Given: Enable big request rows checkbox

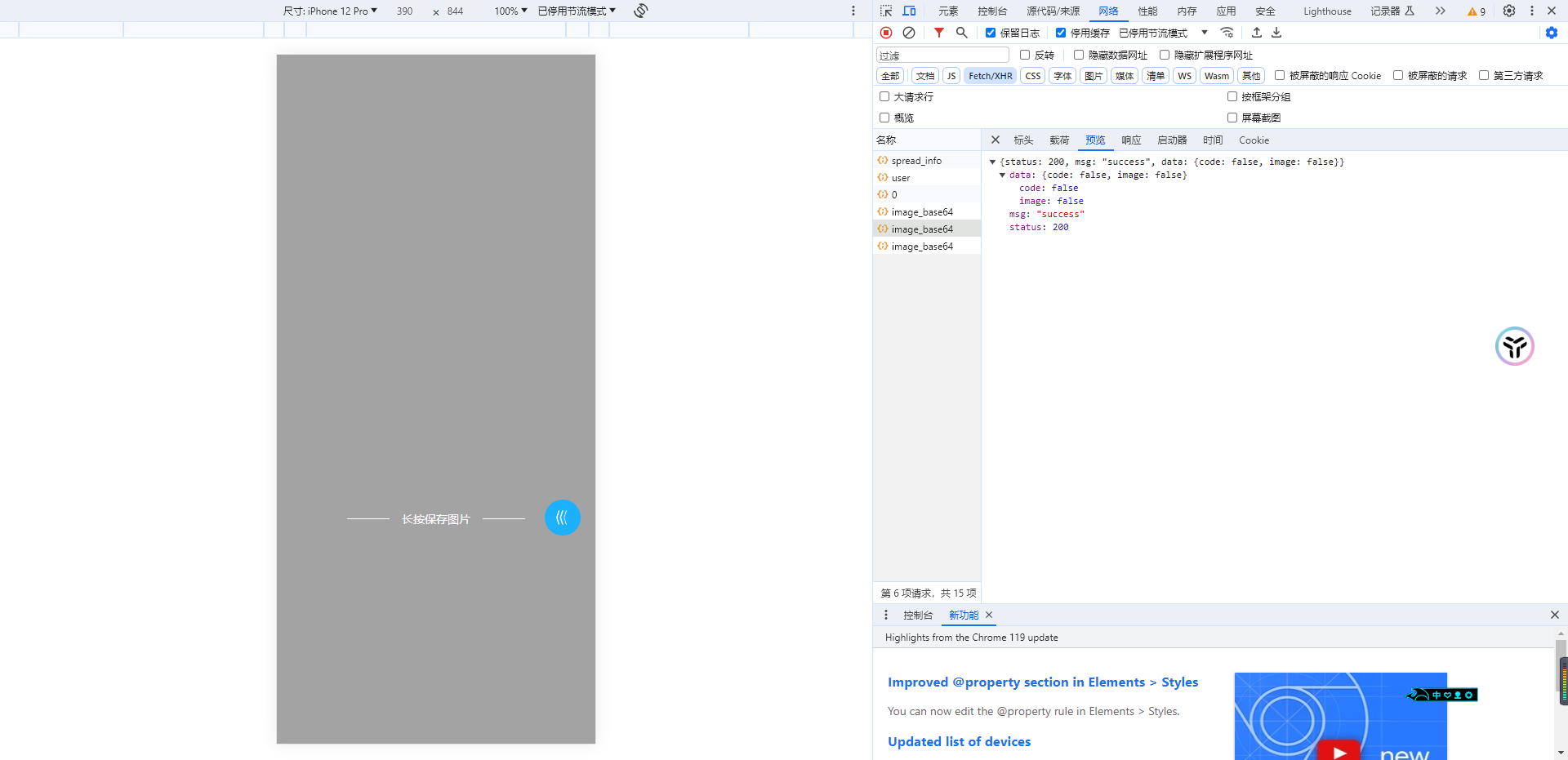Looking at the screenshot, I should [884, 96].
